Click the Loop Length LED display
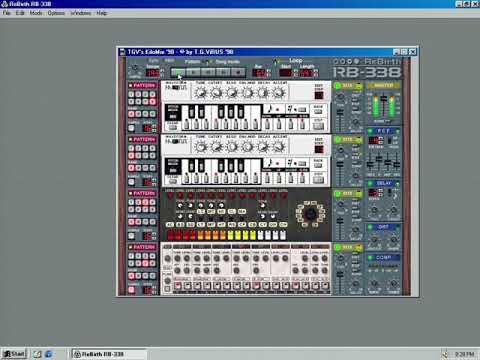 306,73
